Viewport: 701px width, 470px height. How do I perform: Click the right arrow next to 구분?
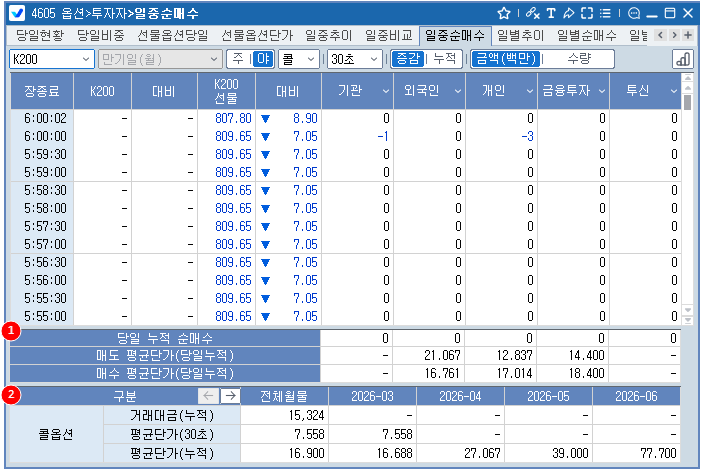pos(229,396)
